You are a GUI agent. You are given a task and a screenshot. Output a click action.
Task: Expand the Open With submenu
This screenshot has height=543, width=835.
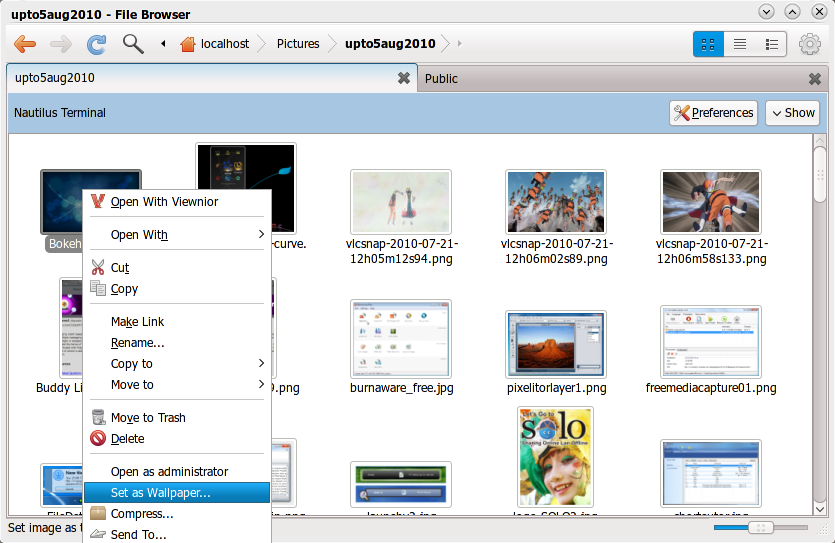[177, 235]
